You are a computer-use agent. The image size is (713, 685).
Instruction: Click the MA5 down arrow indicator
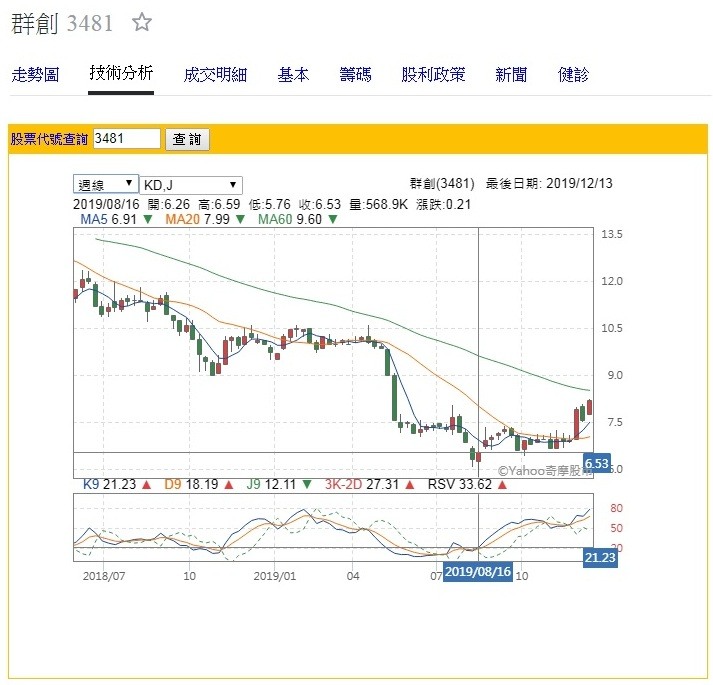(x=147, y=218)
